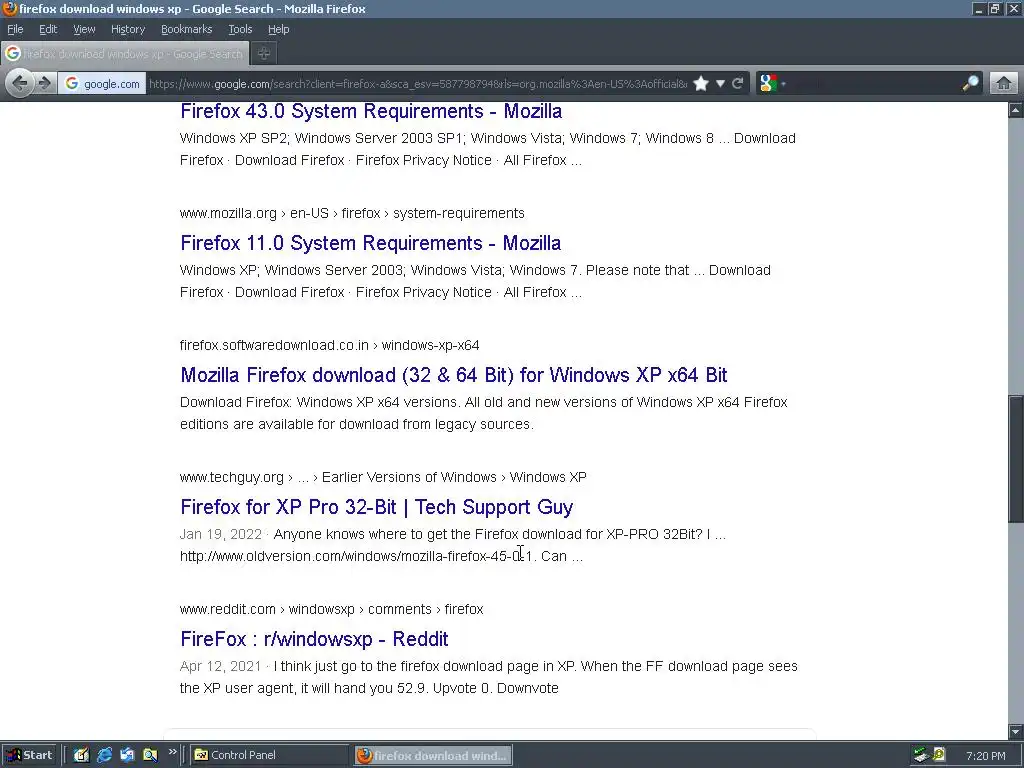
Task: Click the firefox.softwaredownload.co.in breadcrumb
Action: [x=274, y=345]
